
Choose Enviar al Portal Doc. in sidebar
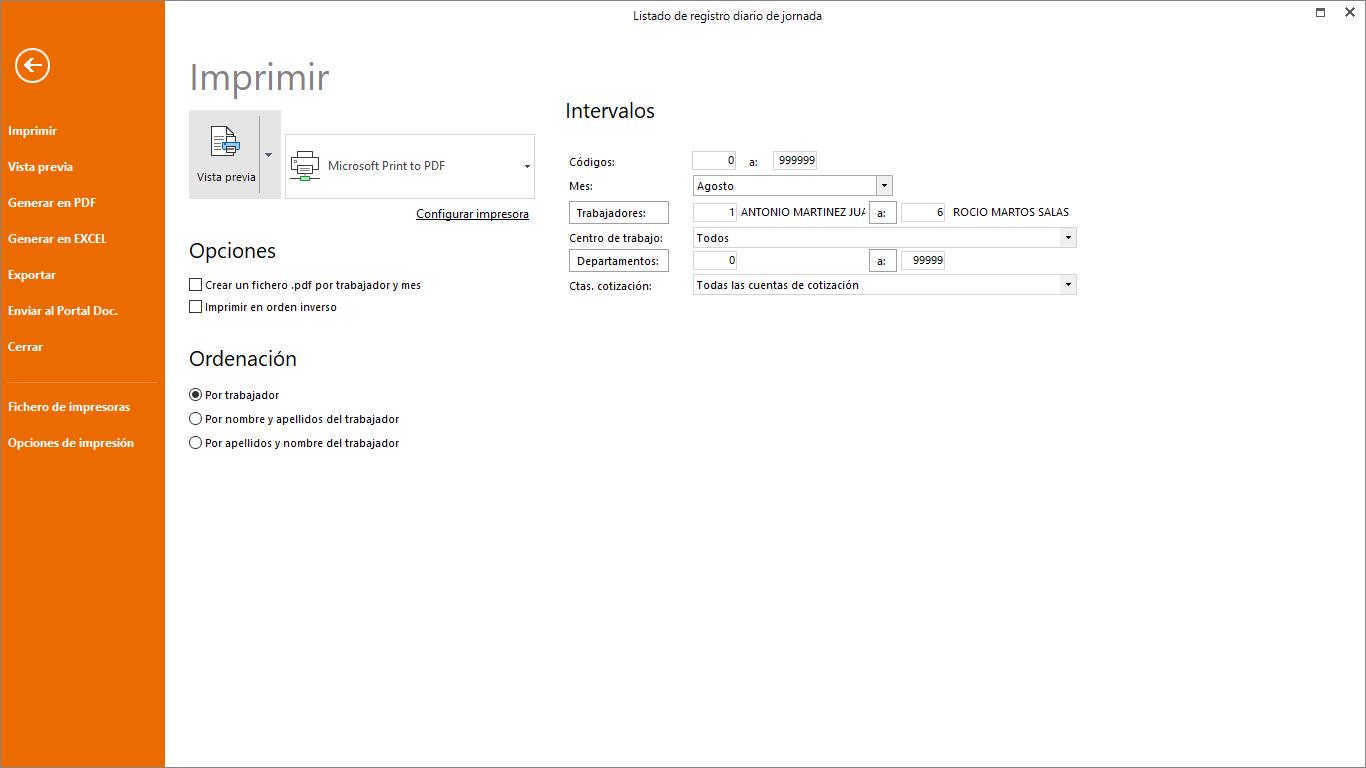click(x=63, y=311)
